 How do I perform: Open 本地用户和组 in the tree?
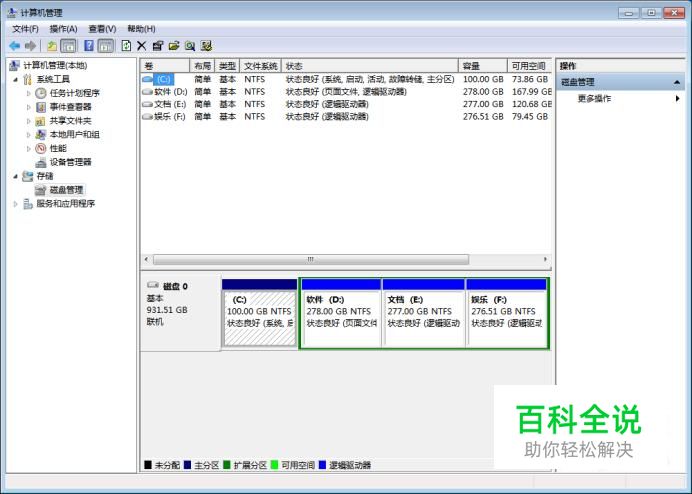[74, 134]
